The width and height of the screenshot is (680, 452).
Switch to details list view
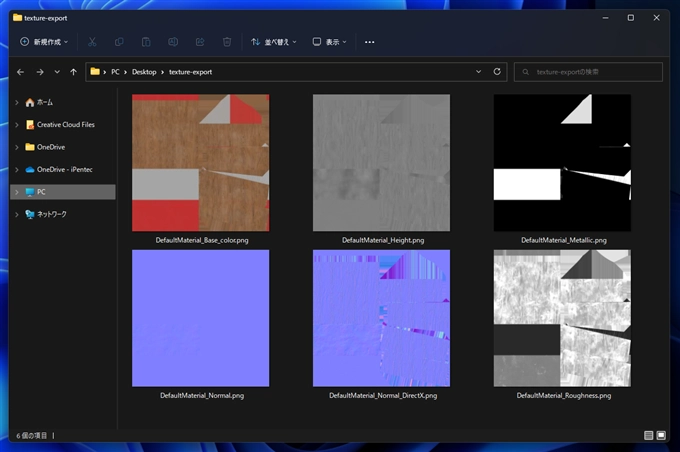pyautogui.click(x=648, y=436)
